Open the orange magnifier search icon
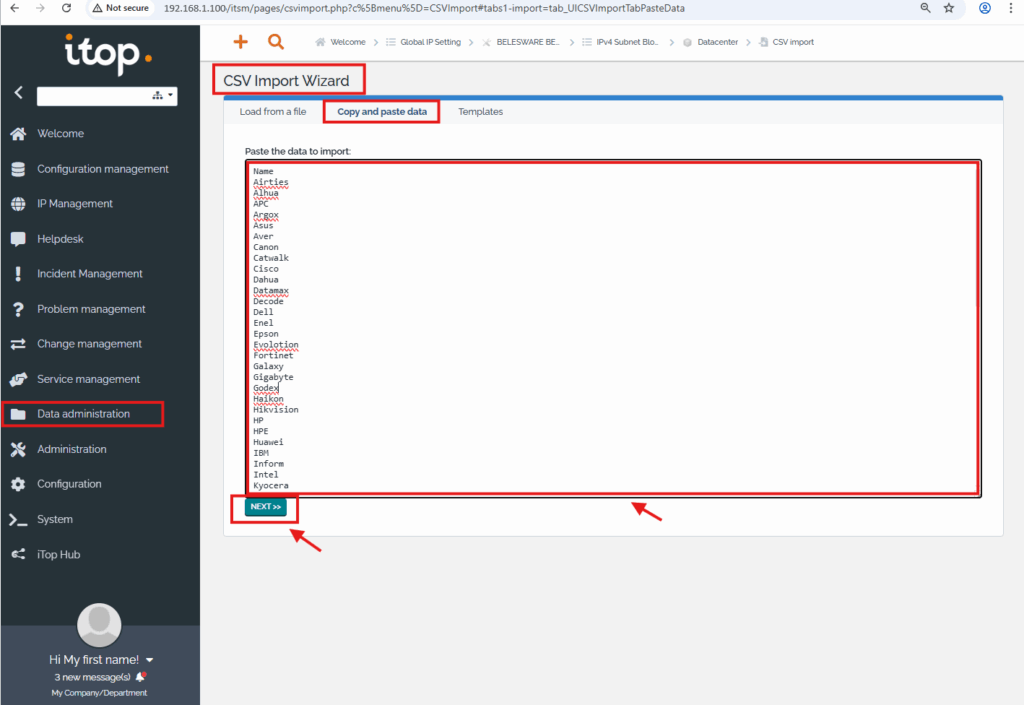The height and width of the screenshot is (705, 1024). click(276, 42)
